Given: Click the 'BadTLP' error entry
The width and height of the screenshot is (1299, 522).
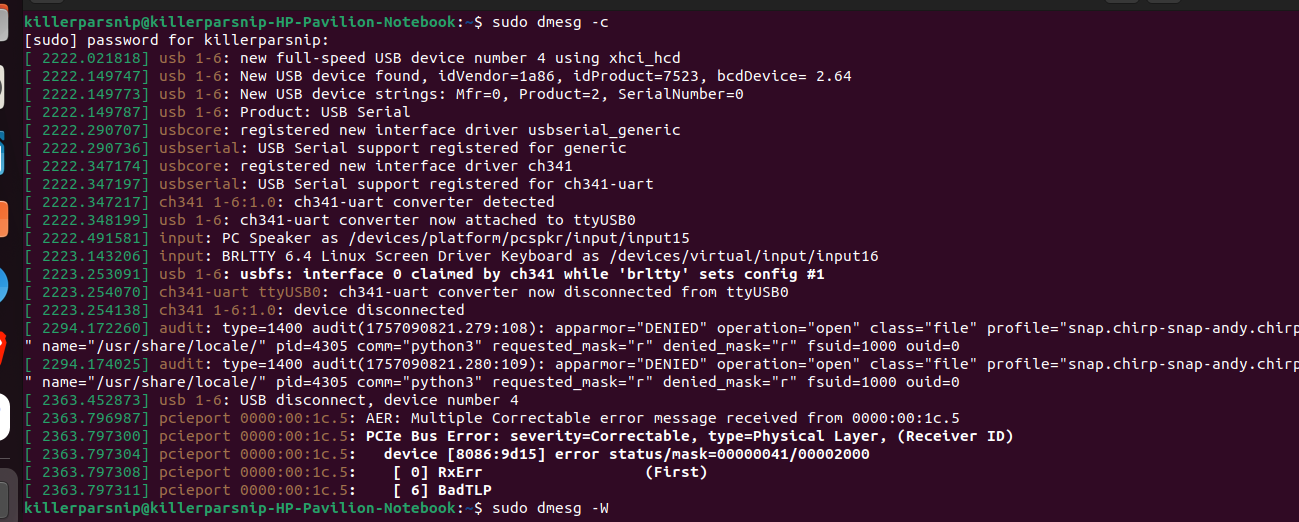Looking at the screenshot, I should point(465,490).
